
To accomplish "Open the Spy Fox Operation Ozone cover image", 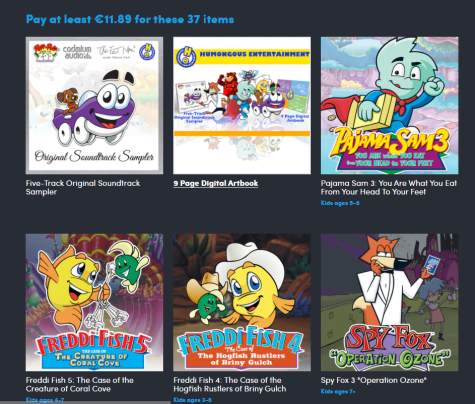I will point(389,302).
